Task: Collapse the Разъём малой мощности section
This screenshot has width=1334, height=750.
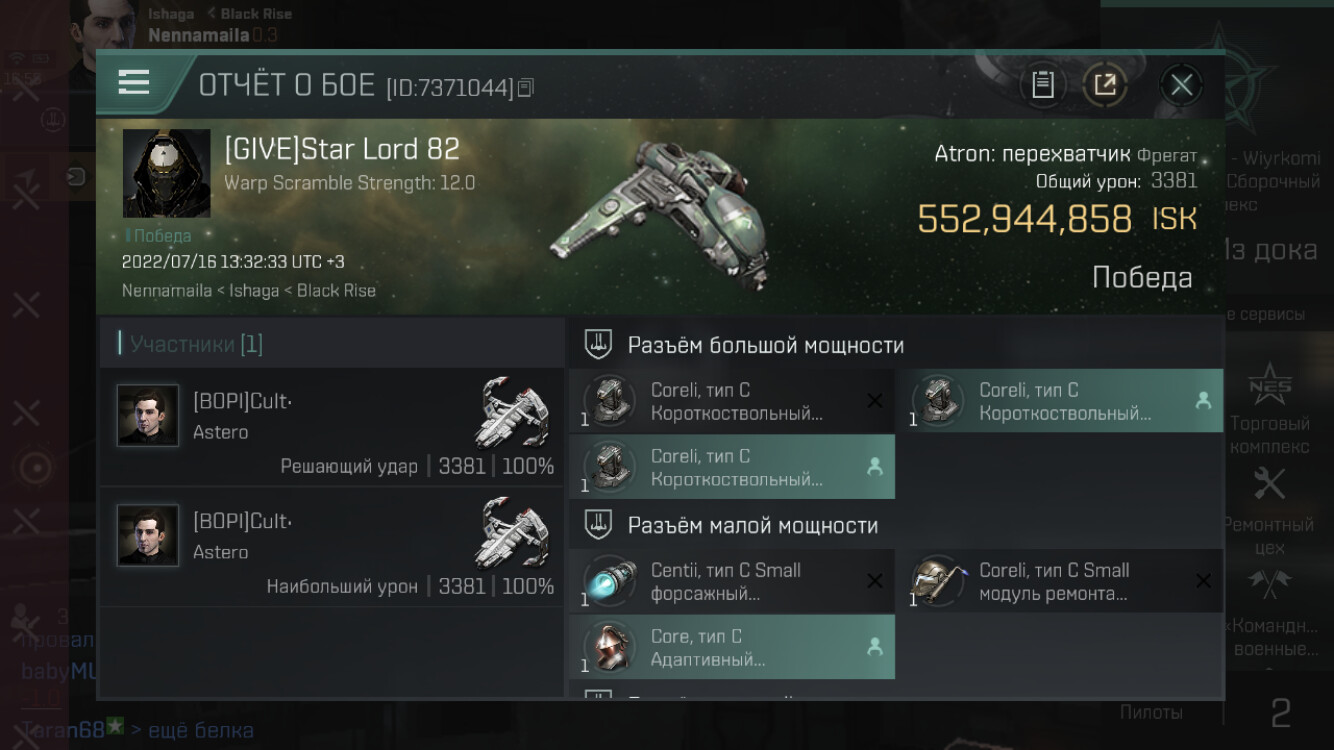Action: [x=598, y=525]
